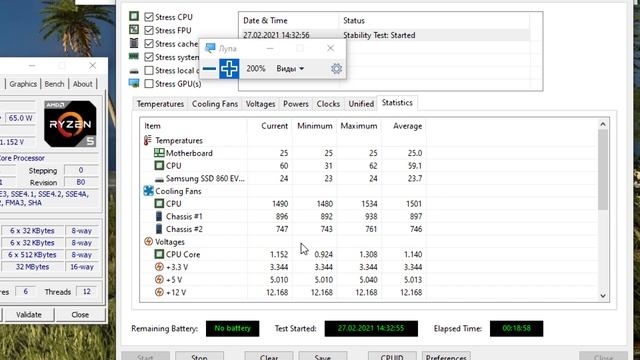
Task: Click the Stress cache icon
Action: (x=134, y=43)
